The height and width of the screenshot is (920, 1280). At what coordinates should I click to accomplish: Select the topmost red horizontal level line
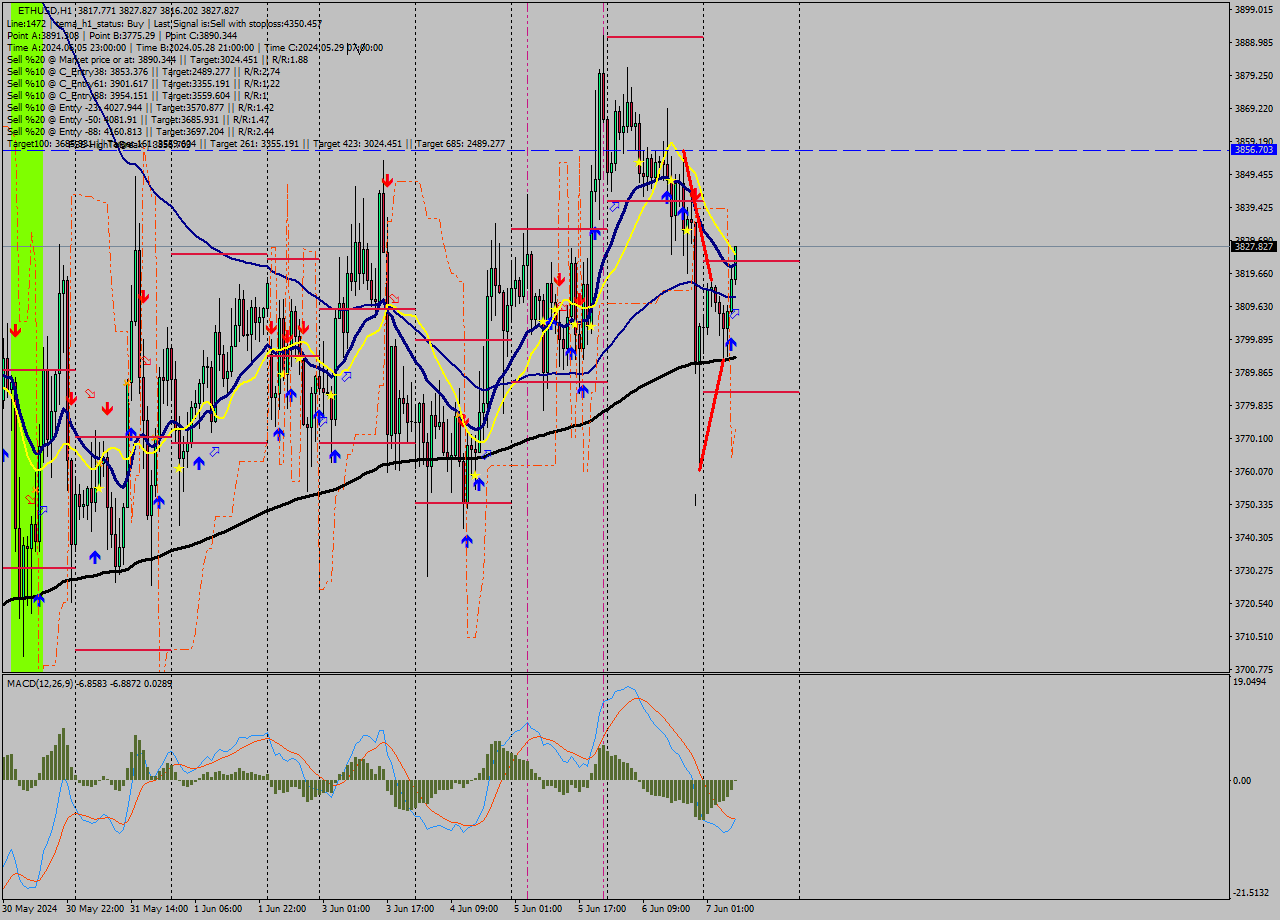click(x=654, y=37)
